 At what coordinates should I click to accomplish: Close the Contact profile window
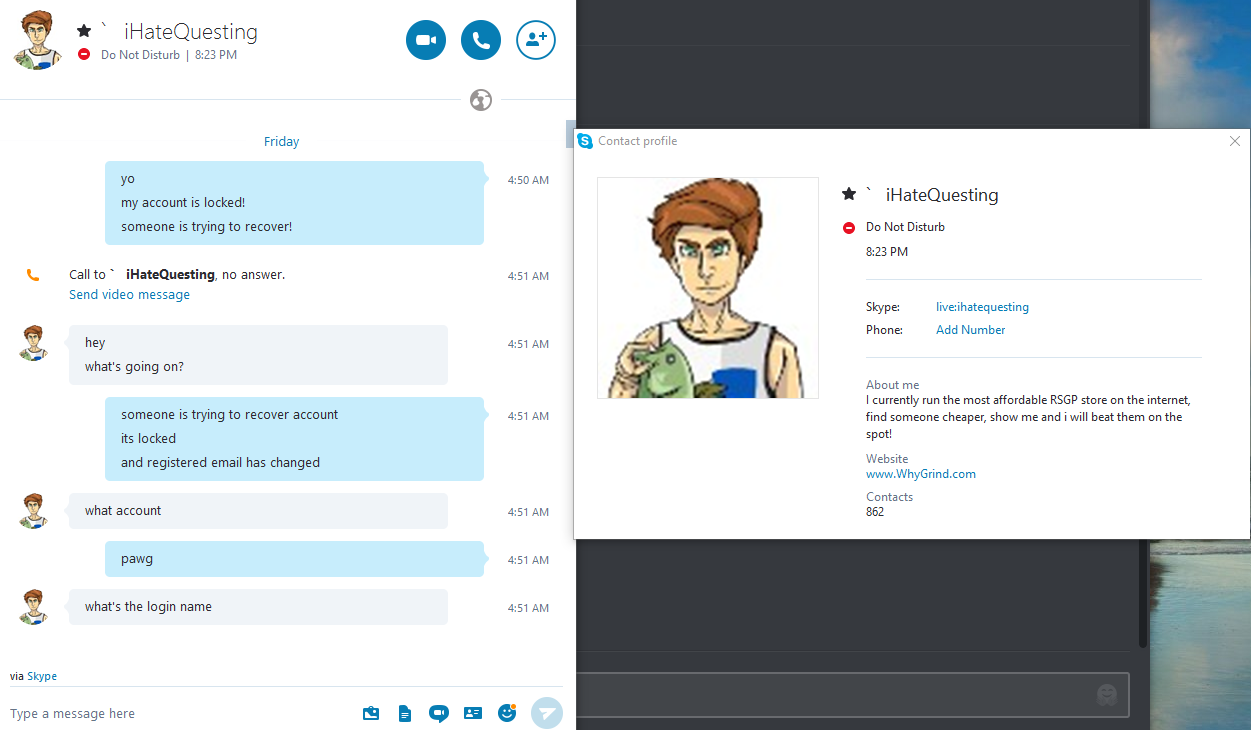pyautogui.click(x=1235, y=141)
